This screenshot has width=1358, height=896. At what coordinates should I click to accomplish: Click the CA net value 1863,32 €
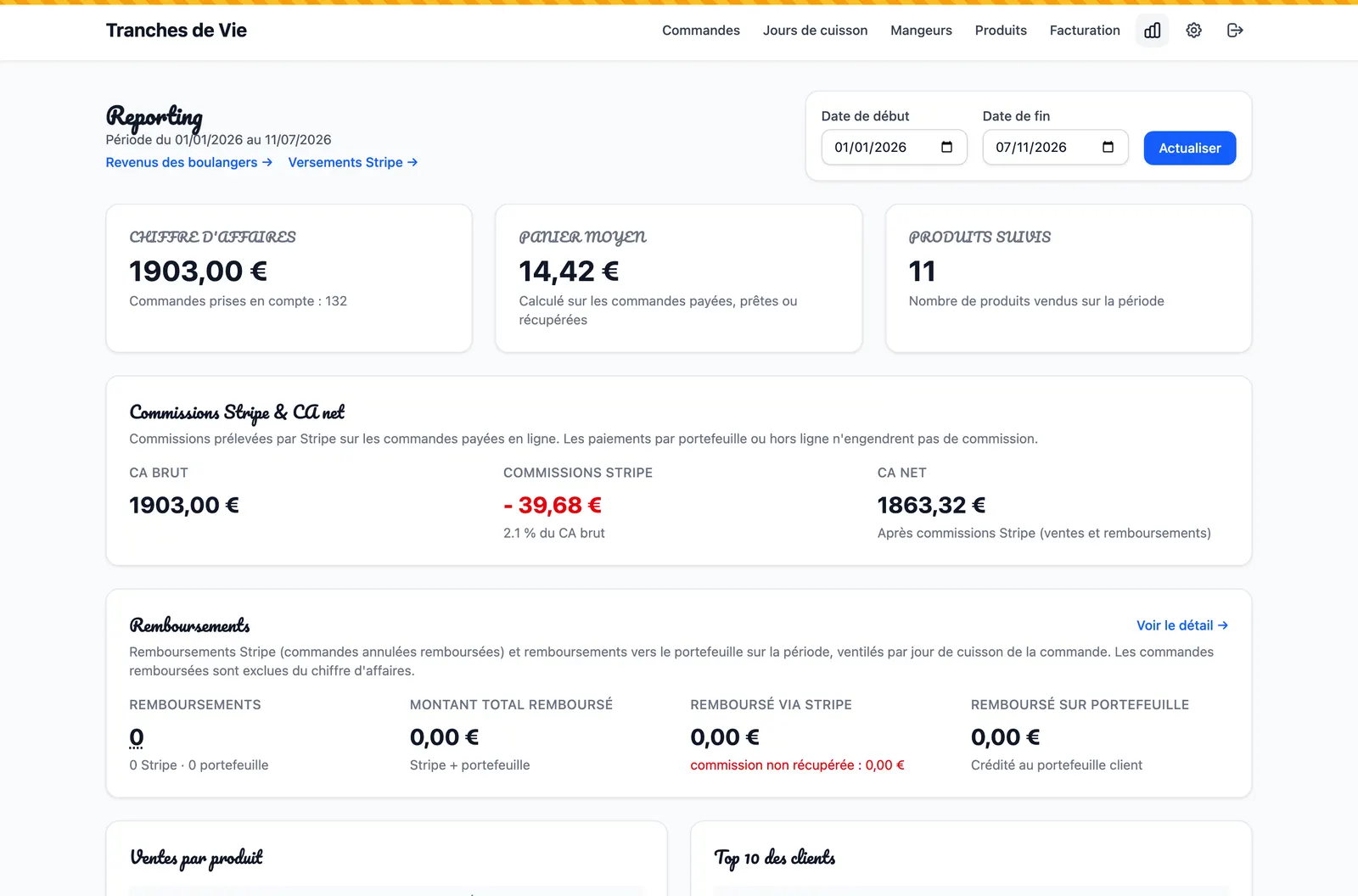pos(931,505)
